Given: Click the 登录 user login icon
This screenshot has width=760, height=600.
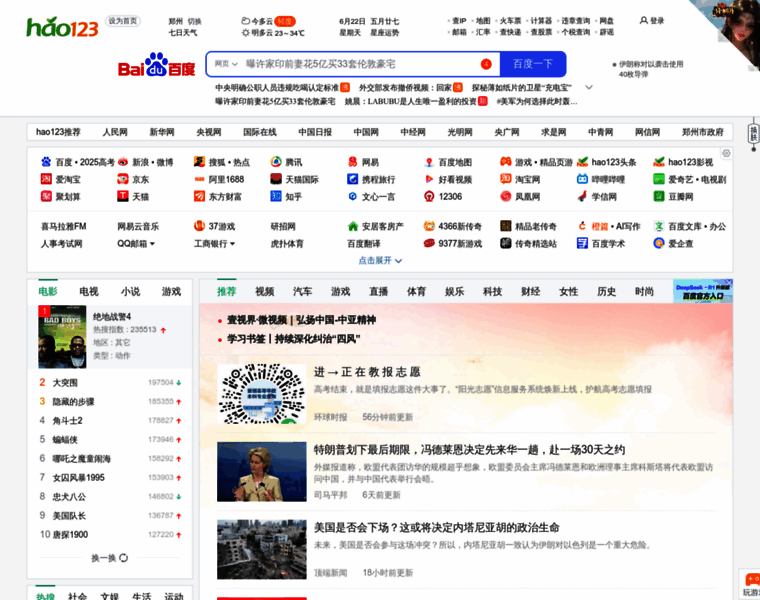Looking at the screenshot, I should tap(644, 20).
